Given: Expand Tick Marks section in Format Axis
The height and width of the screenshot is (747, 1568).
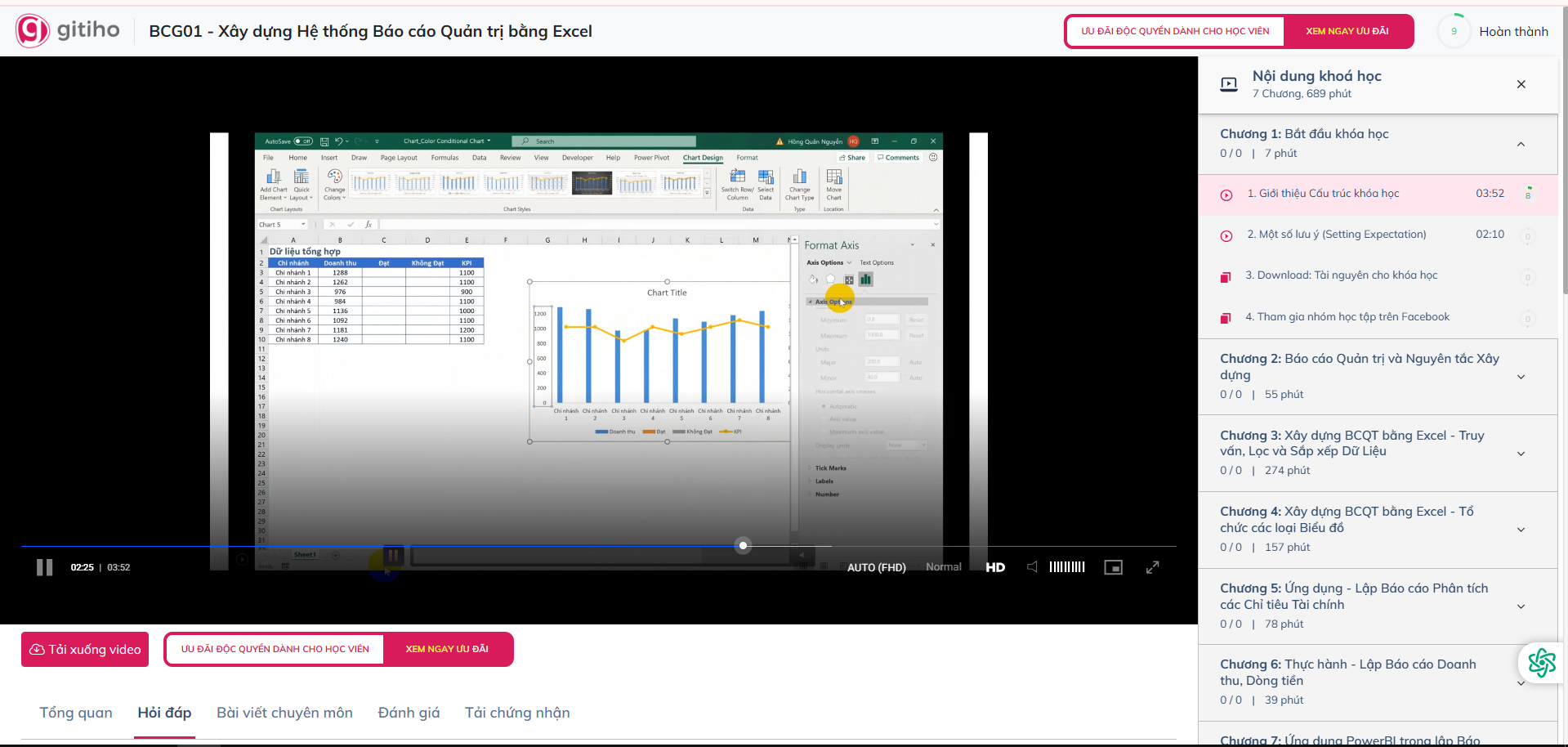Looking at the screenshot, I should (x=830, y=468).
